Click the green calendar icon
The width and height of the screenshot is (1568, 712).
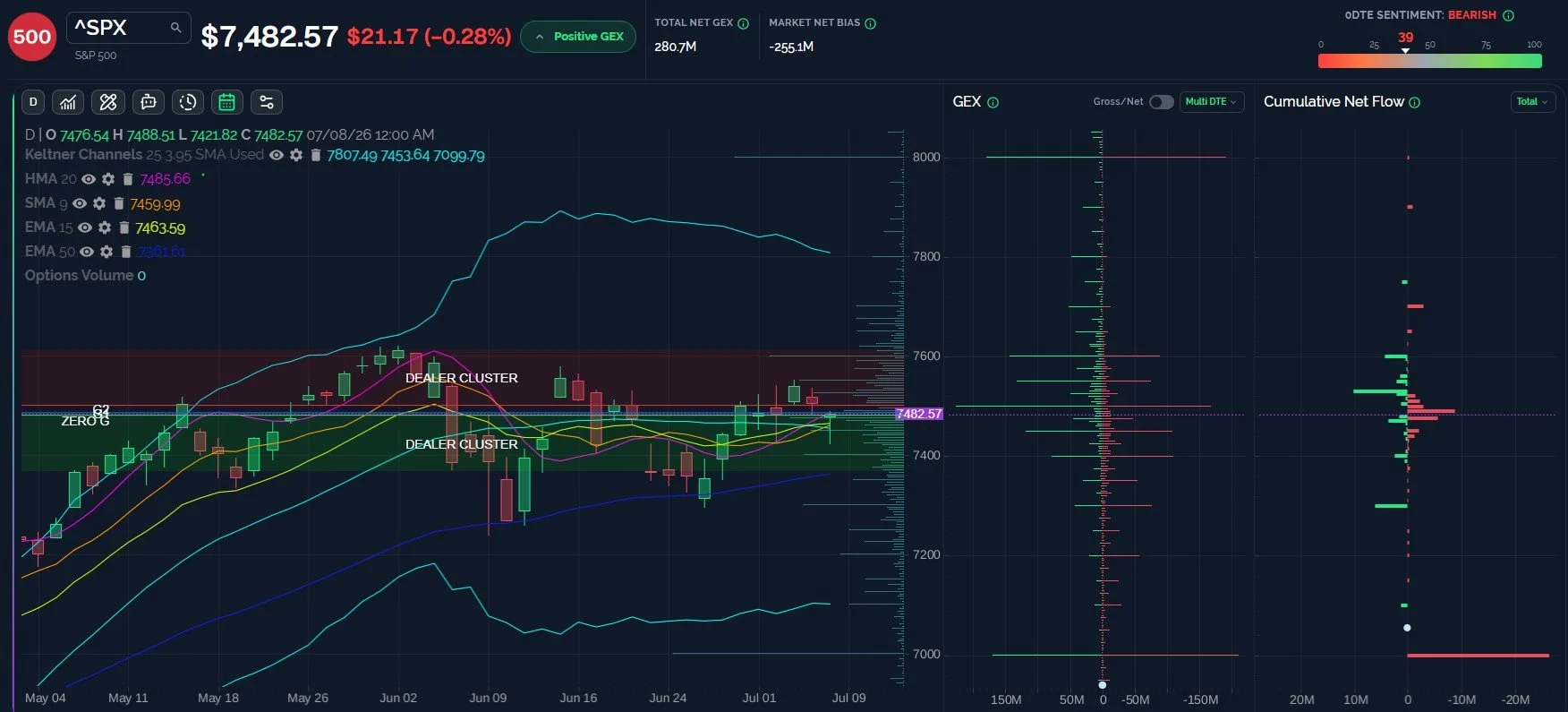click(x=226, y=102)
